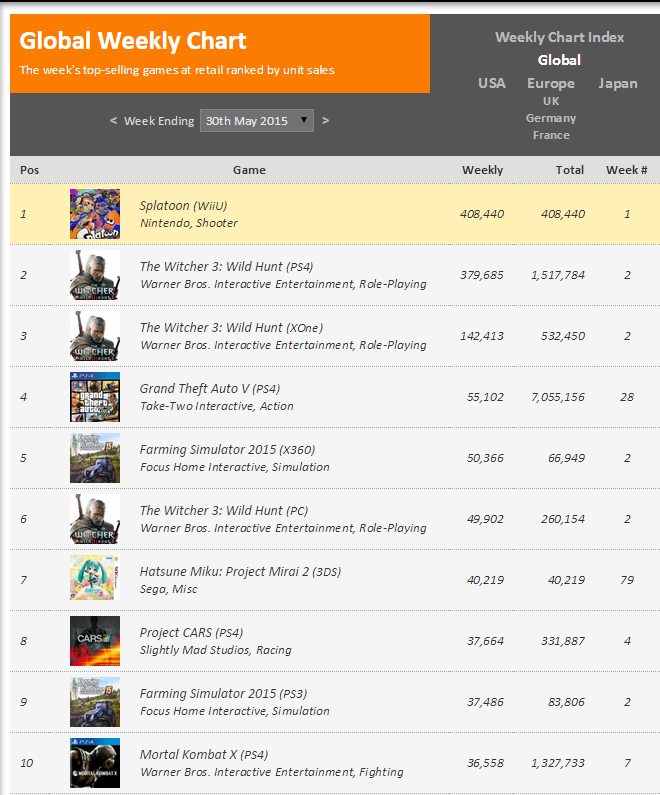Open Grand Theft Auto V (PS4) page
Screen dimensions: 660x795
point(210,389)
